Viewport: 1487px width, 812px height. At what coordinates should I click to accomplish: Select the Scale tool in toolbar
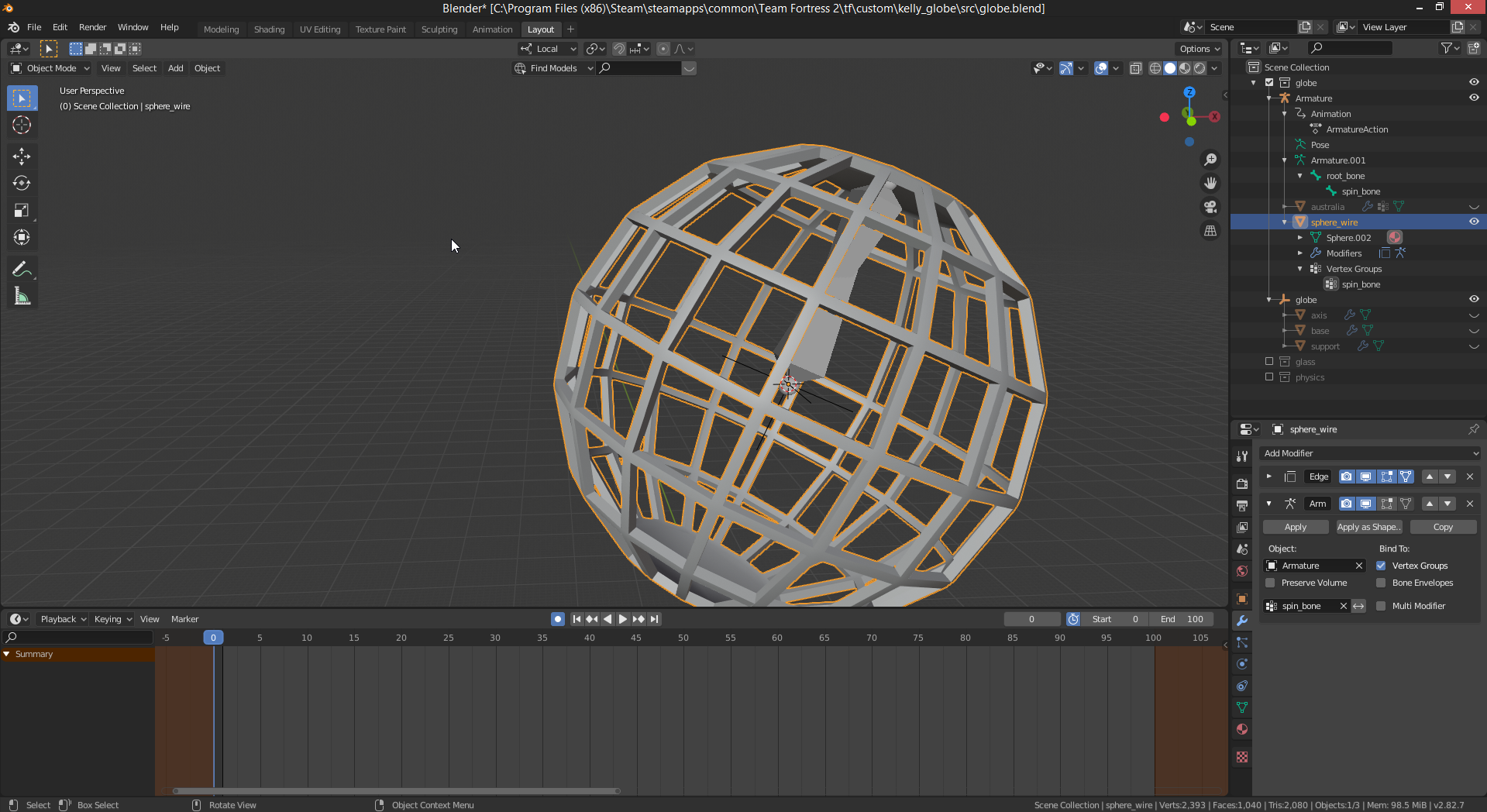pyautogui.click(x=22, y=211)
